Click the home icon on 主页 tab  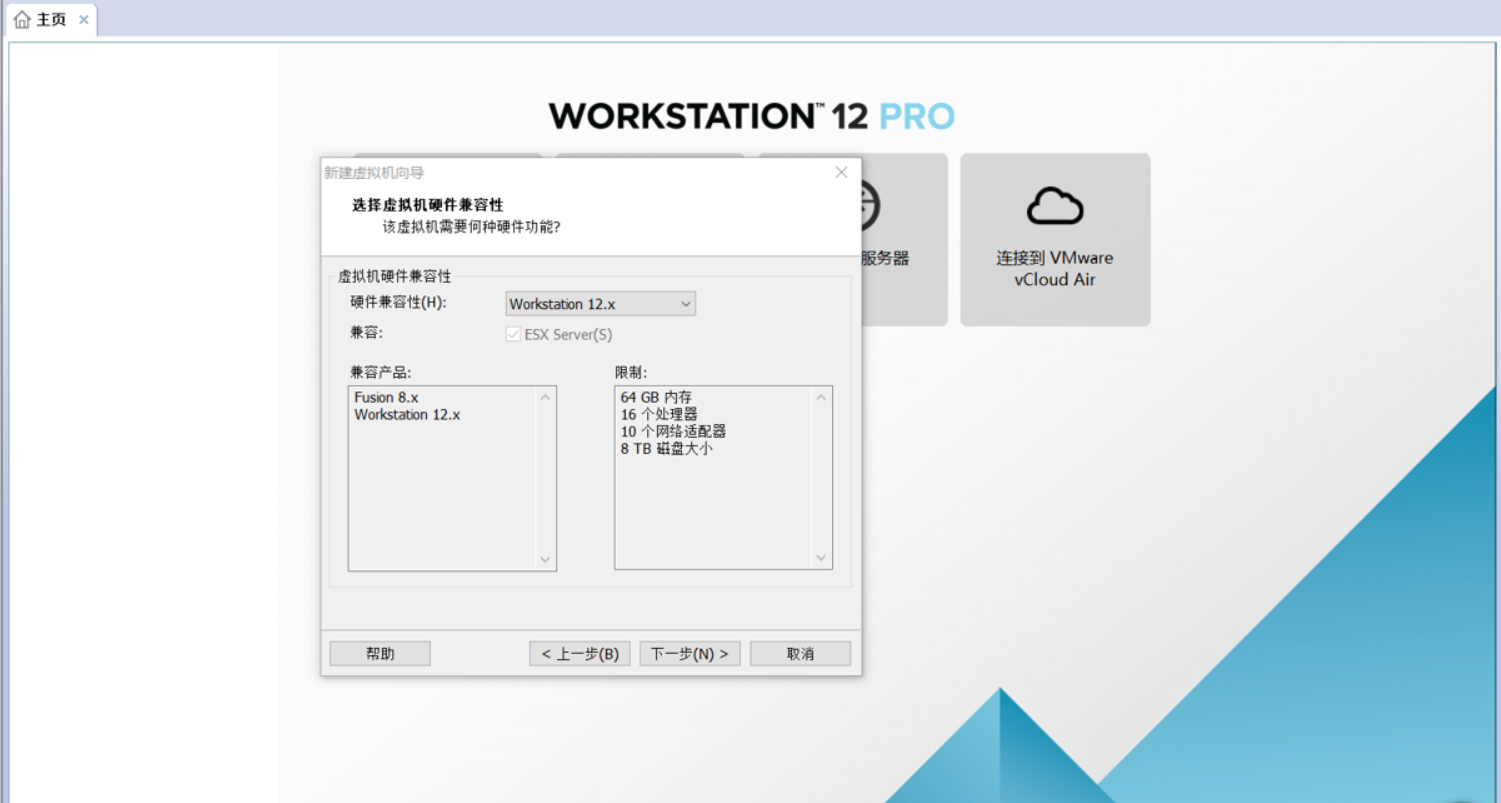coord(22,20)
